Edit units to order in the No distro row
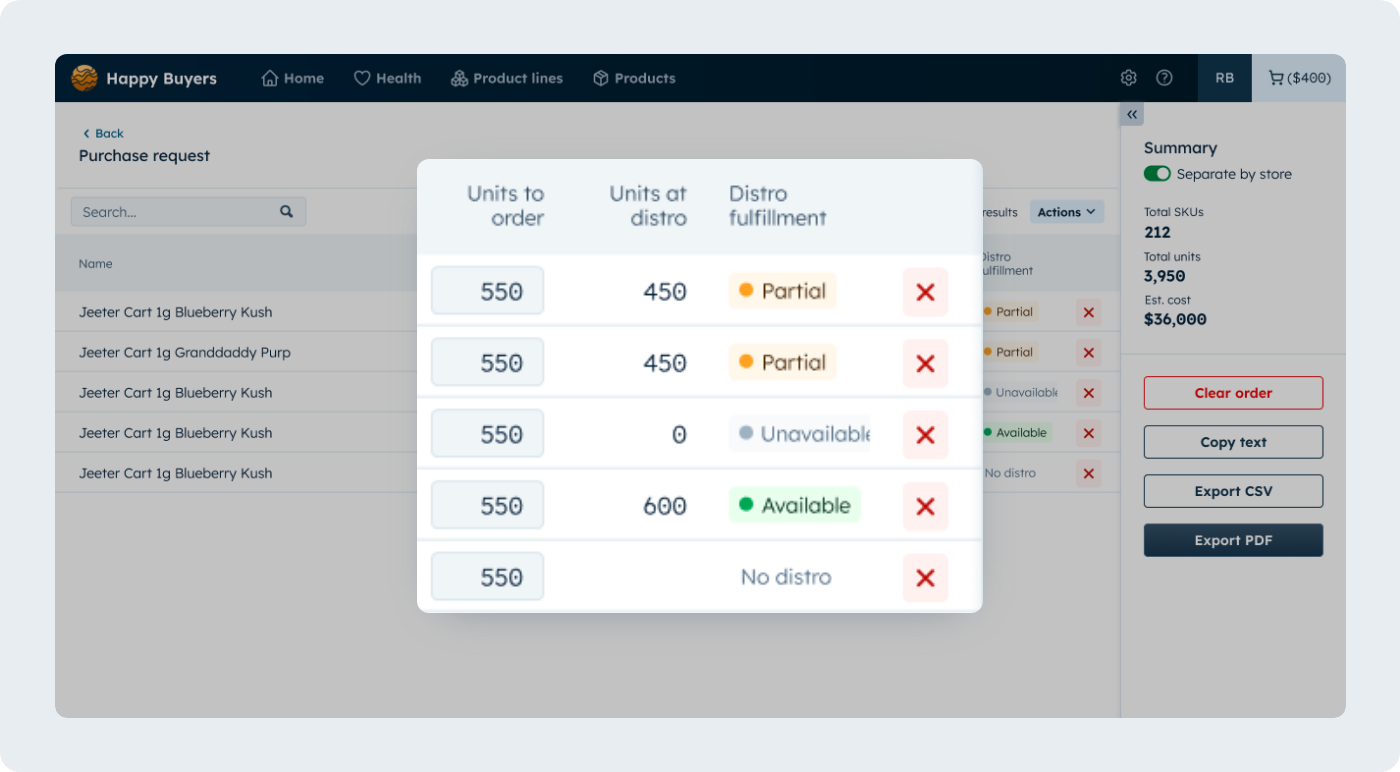 487,577
